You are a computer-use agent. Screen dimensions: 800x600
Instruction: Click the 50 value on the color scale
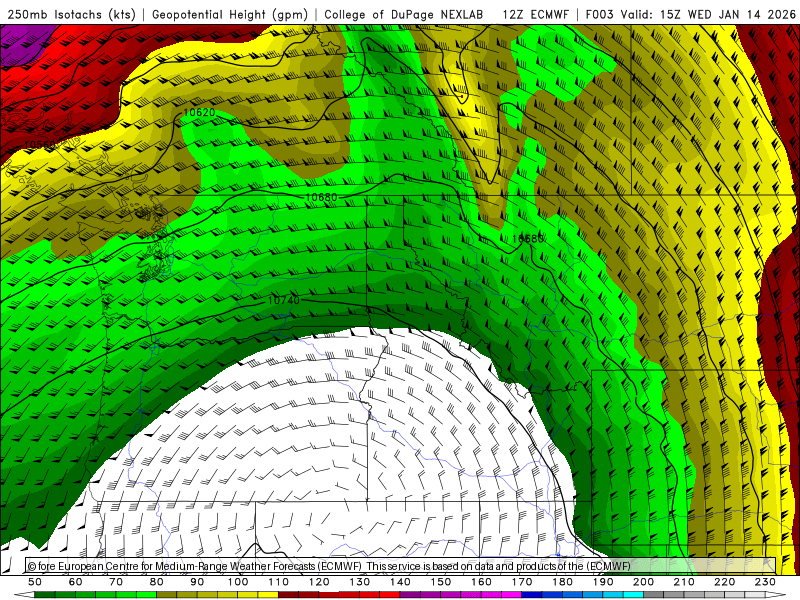[x=35, y=582]
